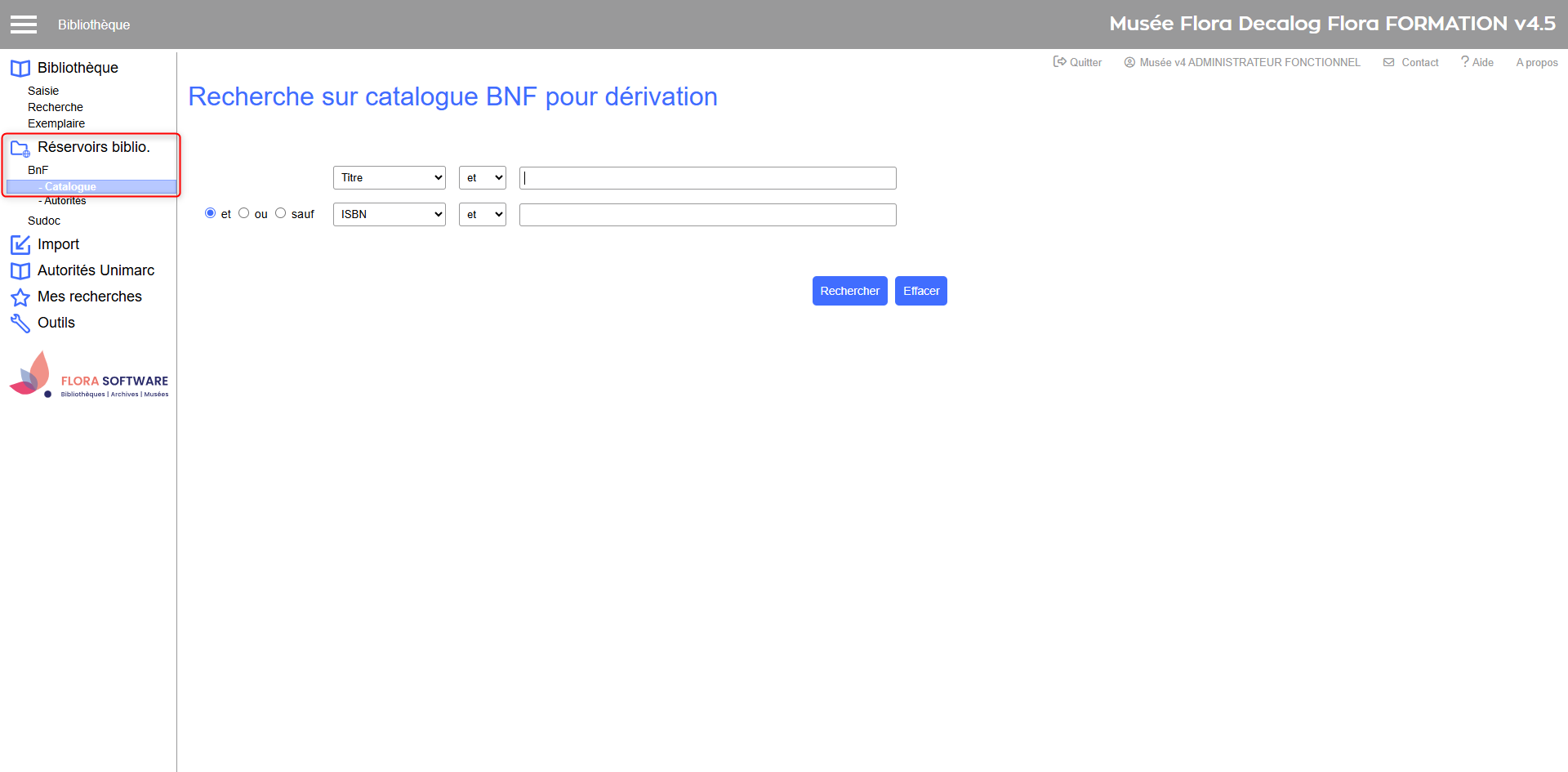
Task: Open the first row "et" operator dropdown
Action: [x=482, y=178]
